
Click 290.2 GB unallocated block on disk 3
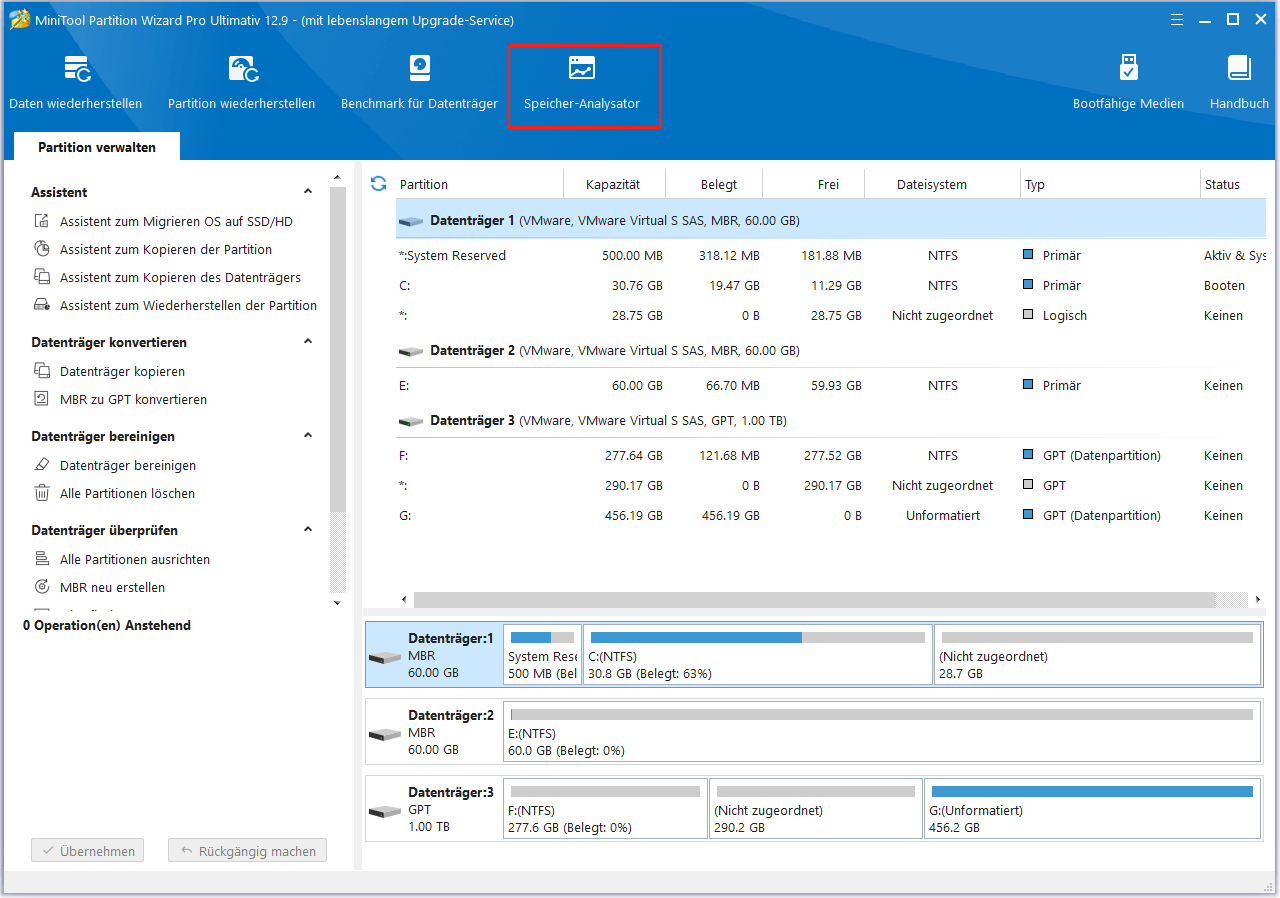[x=816, y=808]
